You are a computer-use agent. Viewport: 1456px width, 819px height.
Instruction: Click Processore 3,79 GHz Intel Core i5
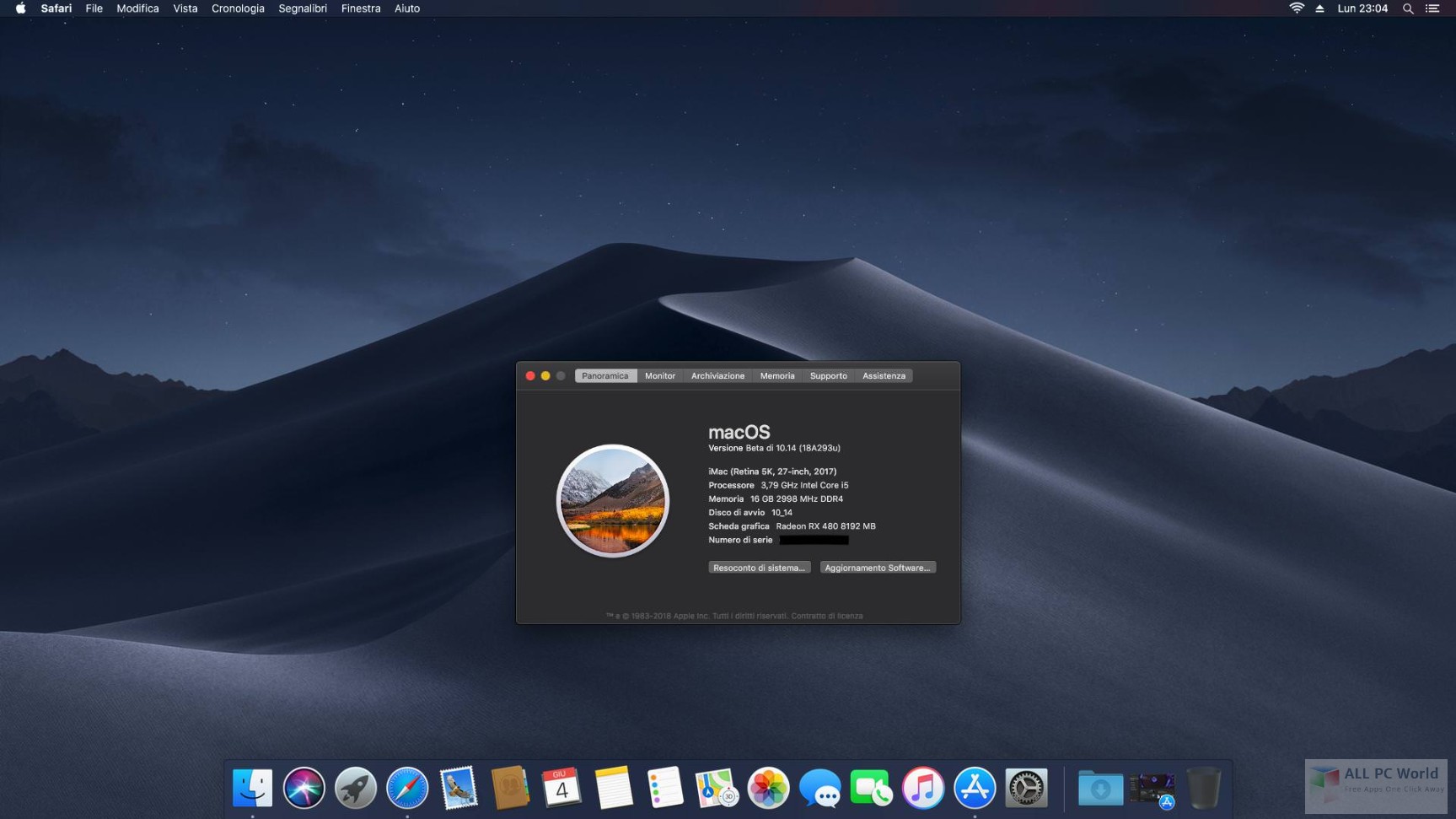[778, 485]
